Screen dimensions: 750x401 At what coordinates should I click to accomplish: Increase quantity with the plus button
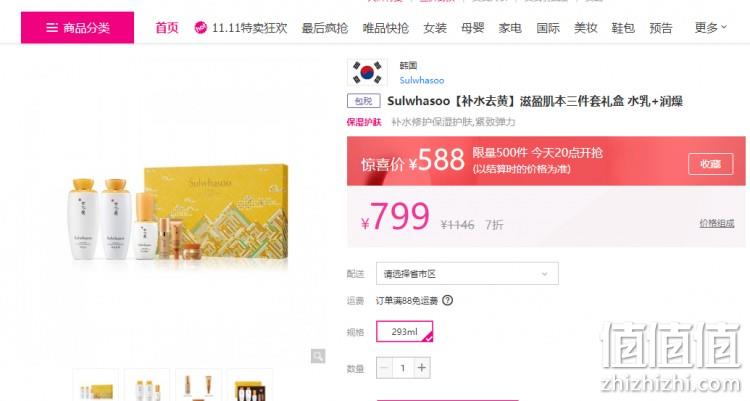coord(421,368)
